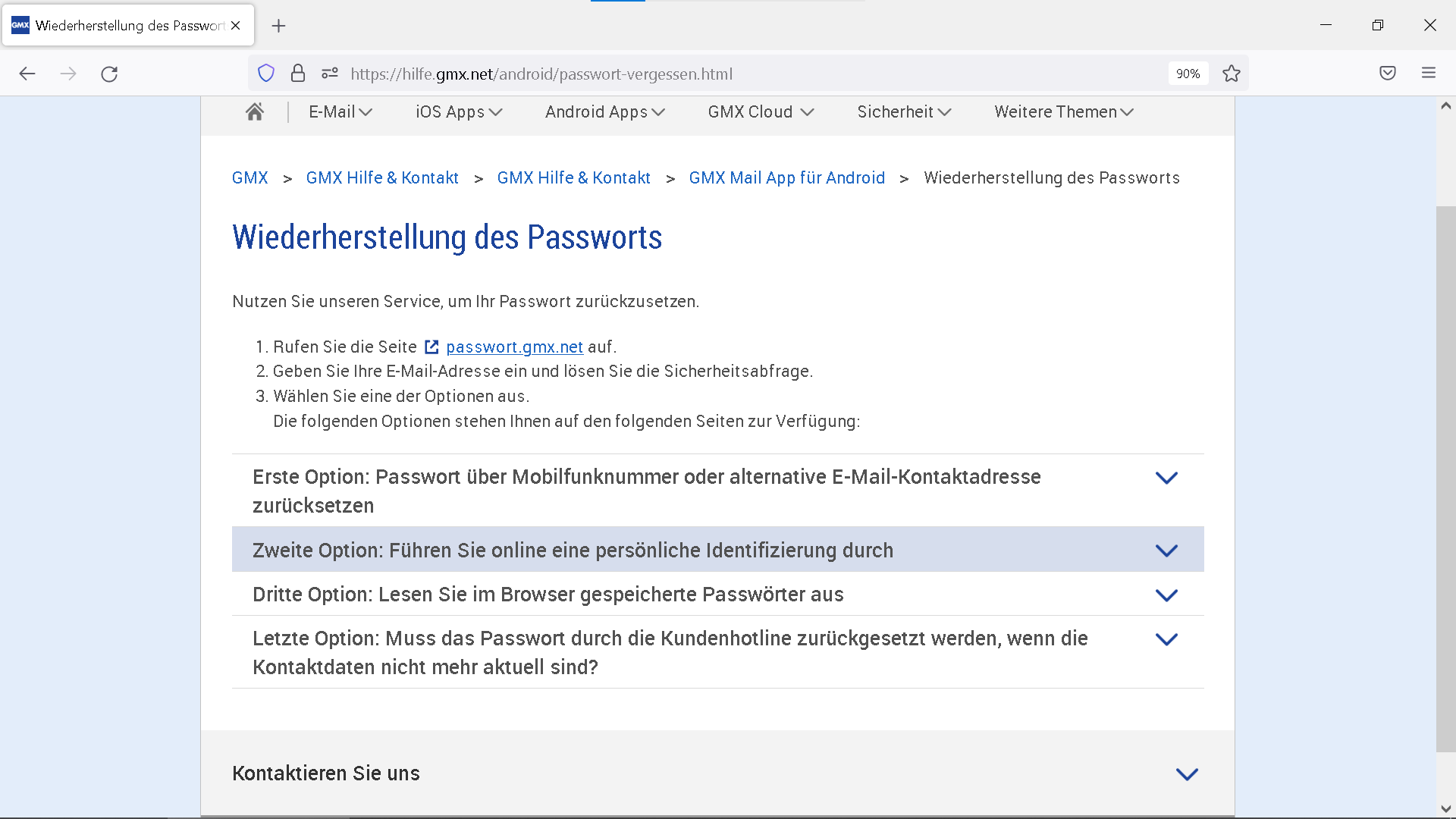
Task: Expand Erste Option password reset section
Action: pyautogui.click(x=1166, y=478)
